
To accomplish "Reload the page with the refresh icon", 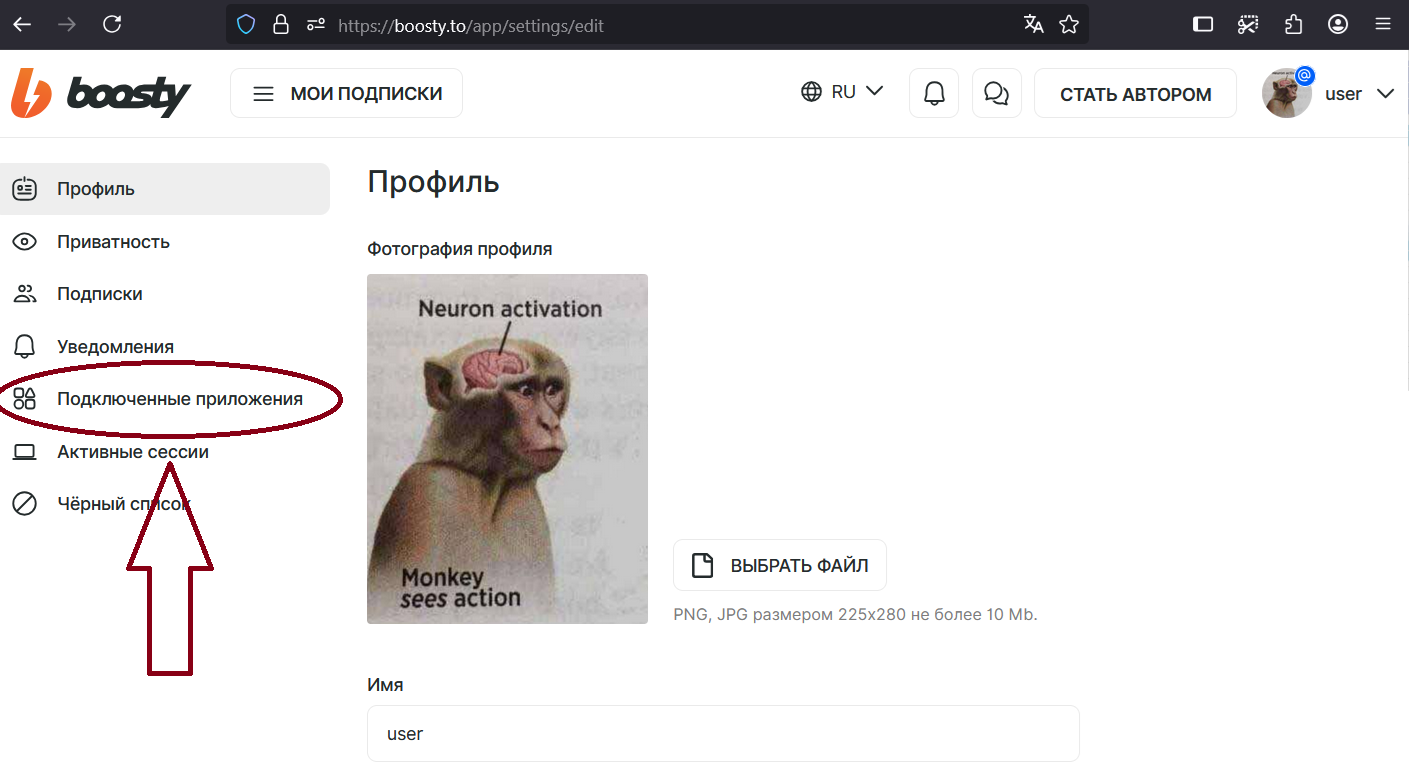I will pos(113,25).
